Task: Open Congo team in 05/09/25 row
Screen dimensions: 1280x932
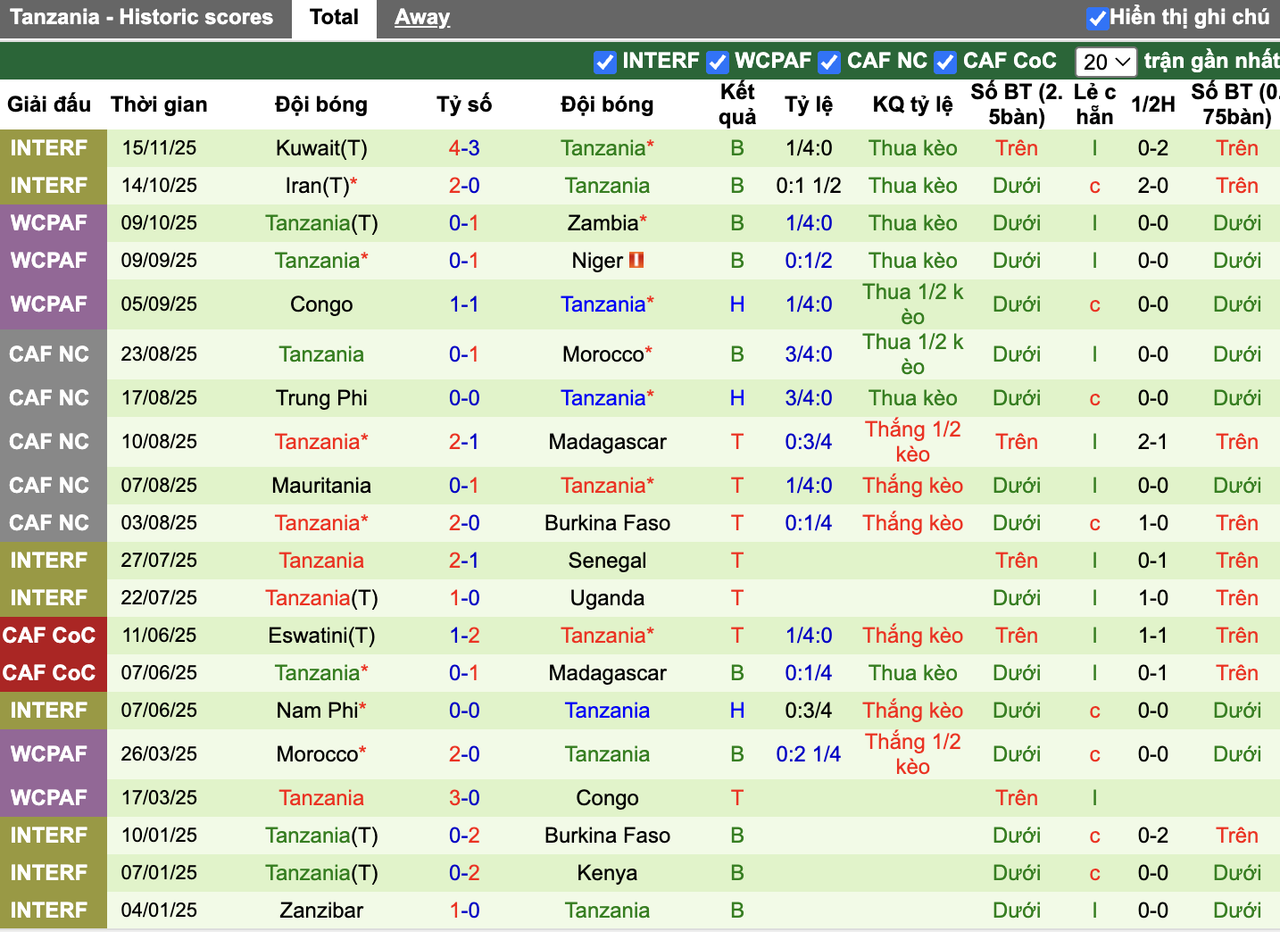Action: click(321, 304)
